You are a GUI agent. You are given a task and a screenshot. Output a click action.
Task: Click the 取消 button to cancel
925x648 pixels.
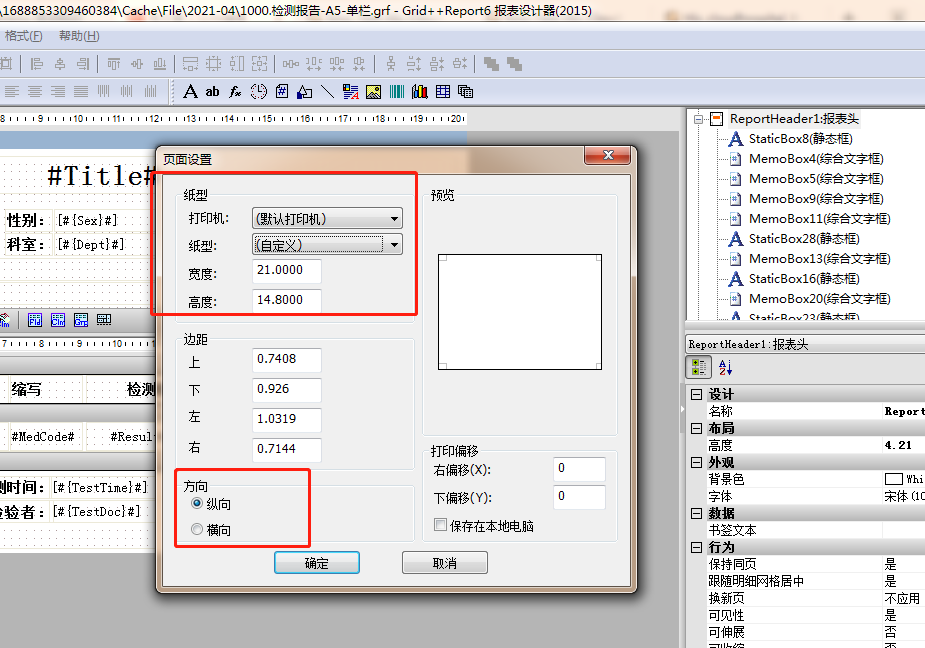pos(444,562)
